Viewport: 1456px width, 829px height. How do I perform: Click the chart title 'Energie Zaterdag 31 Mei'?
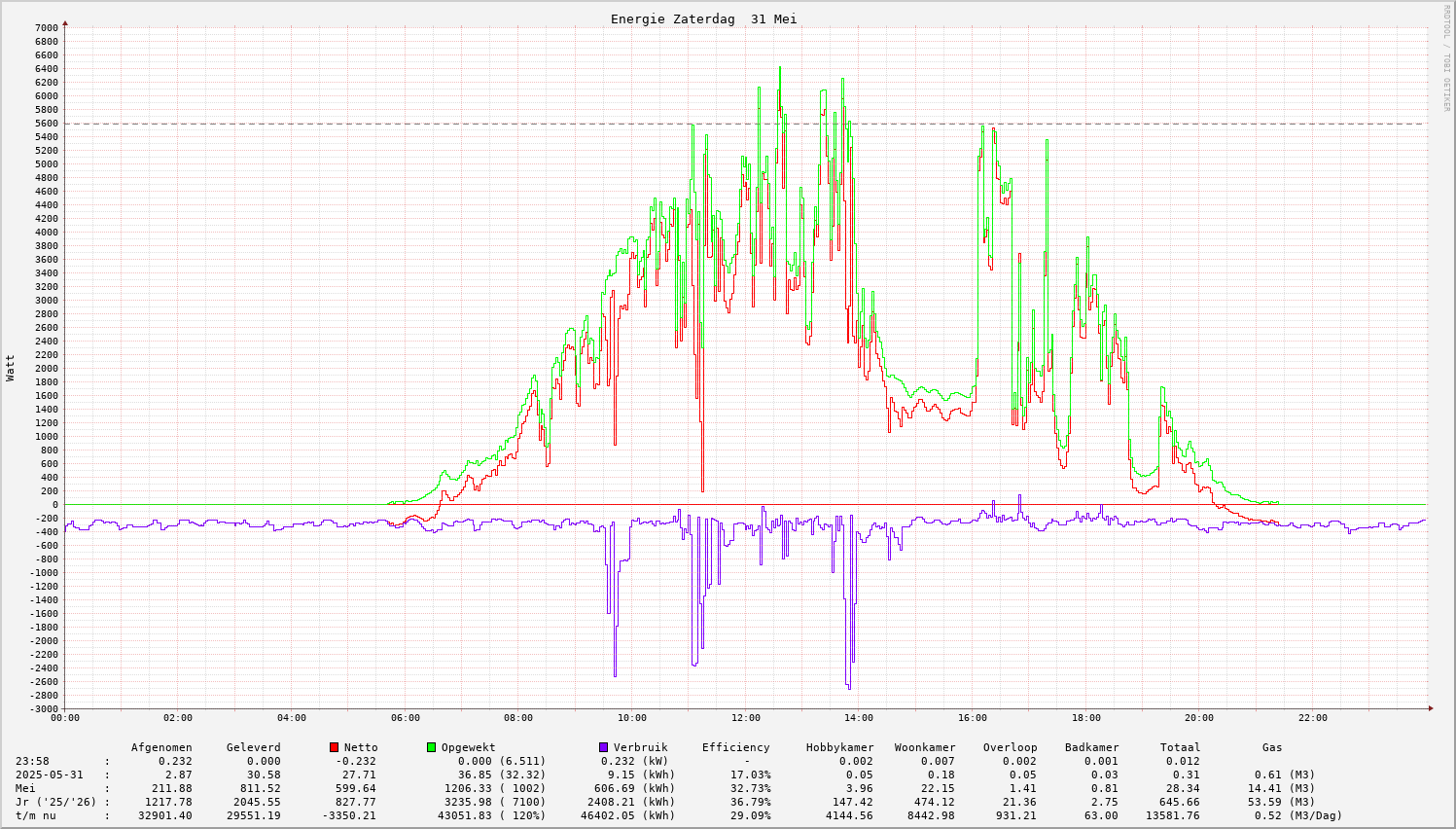[703, 19]
